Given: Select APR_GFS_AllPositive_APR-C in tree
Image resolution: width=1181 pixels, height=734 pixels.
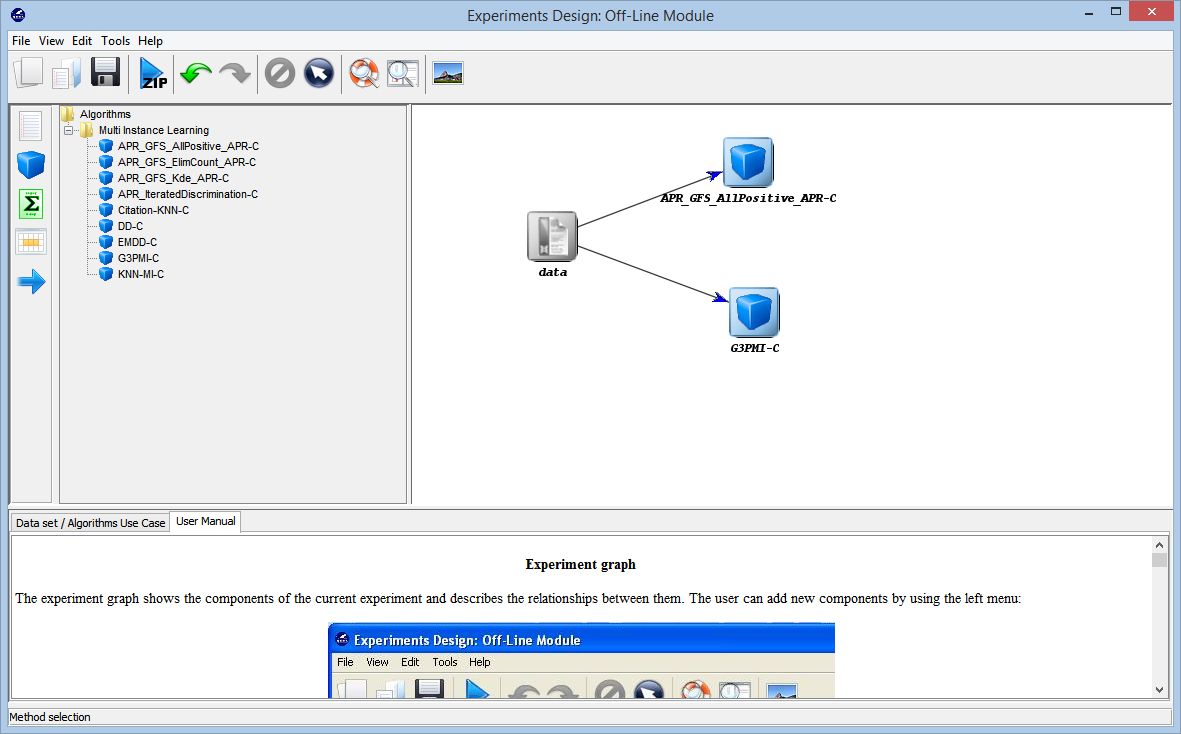Looking at the screenshot, I should coord(188,146).
